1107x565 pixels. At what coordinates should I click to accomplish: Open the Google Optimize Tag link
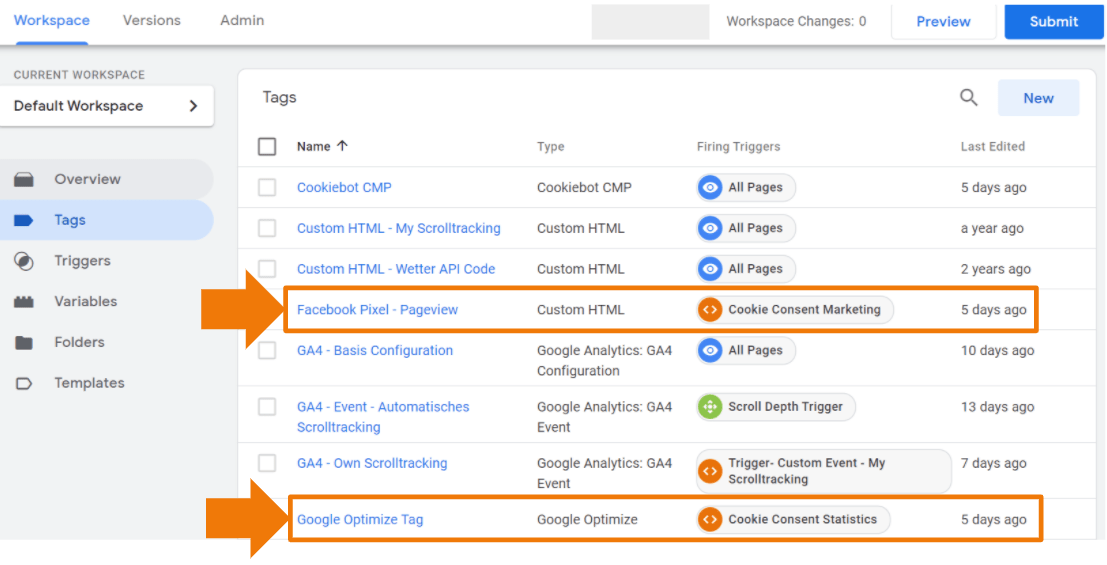pyautogui.click(x=360, y=520)
